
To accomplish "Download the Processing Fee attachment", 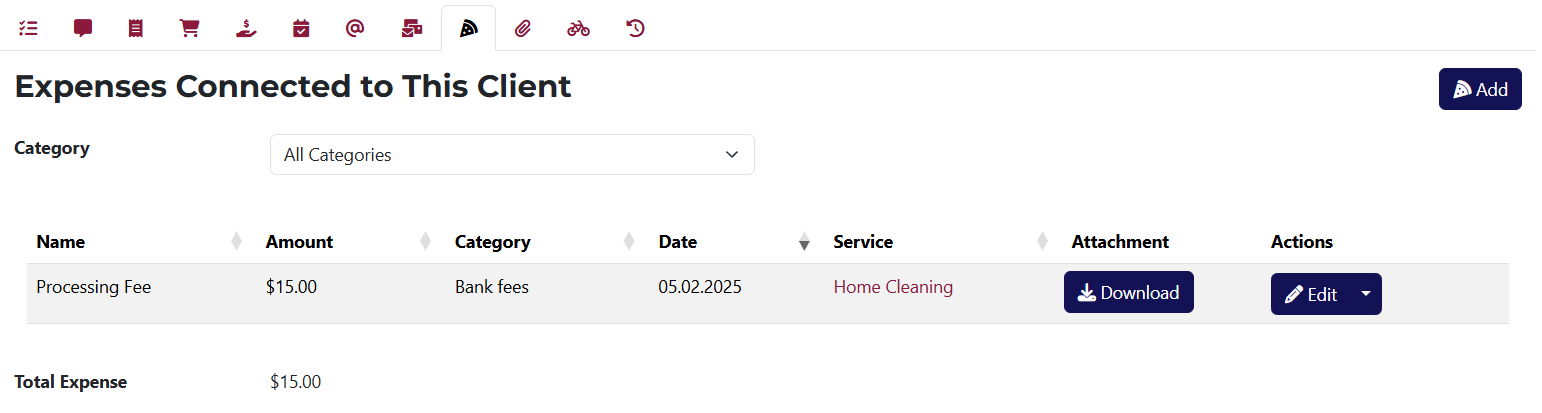I will pyautogui.click(x=1128, y=293).
